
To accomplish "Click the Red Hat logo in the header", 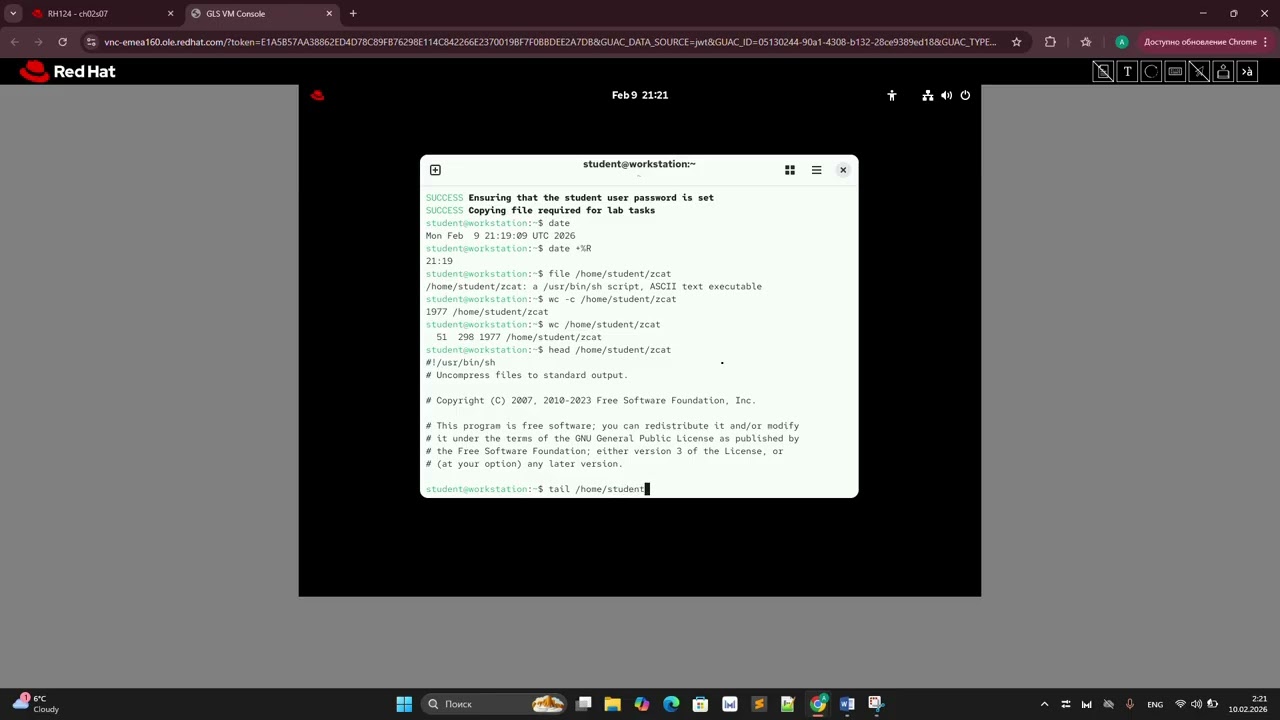I will [x=67, y=71].
